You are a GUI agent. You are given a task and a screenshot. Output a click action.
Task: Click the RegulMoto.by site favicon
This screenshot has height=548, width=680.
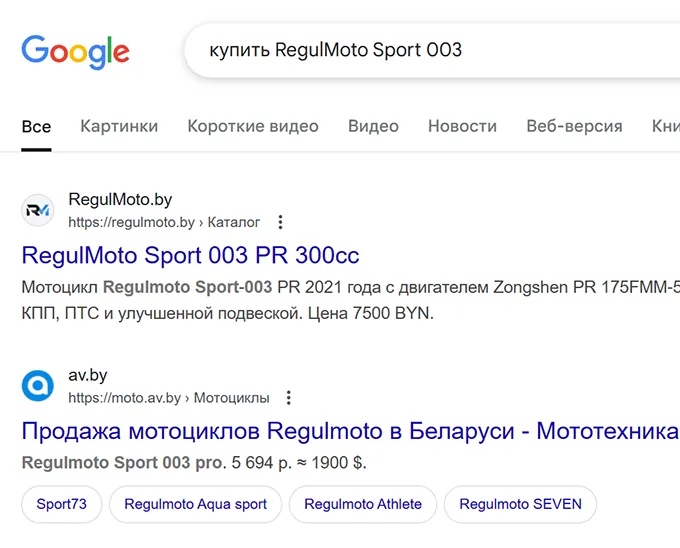pos(38,210)
